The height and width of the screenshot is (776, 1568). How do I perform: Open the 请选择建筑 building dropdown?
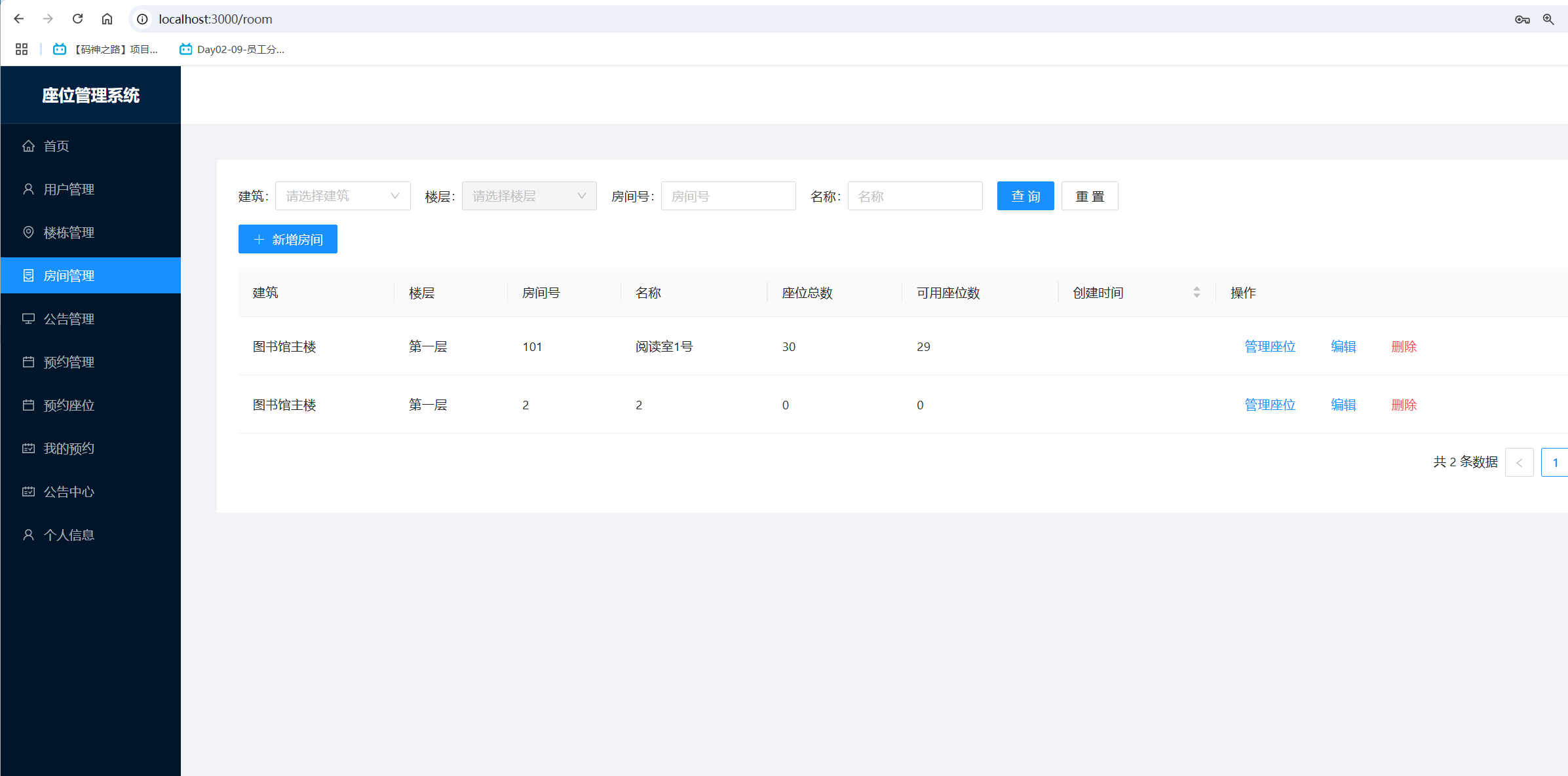point(342,196)
